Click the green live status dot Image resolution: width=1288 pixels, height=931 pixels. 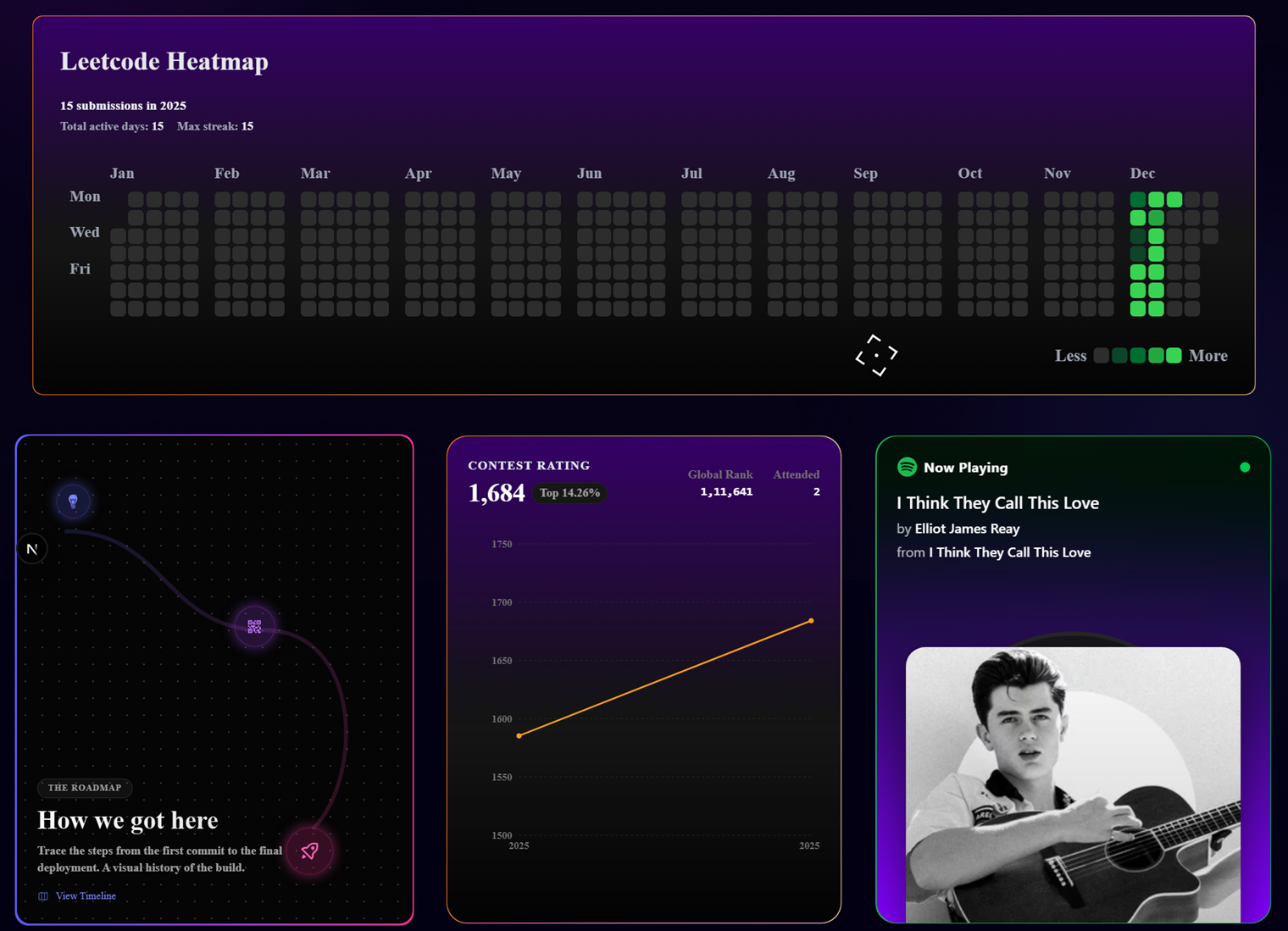1245,467
